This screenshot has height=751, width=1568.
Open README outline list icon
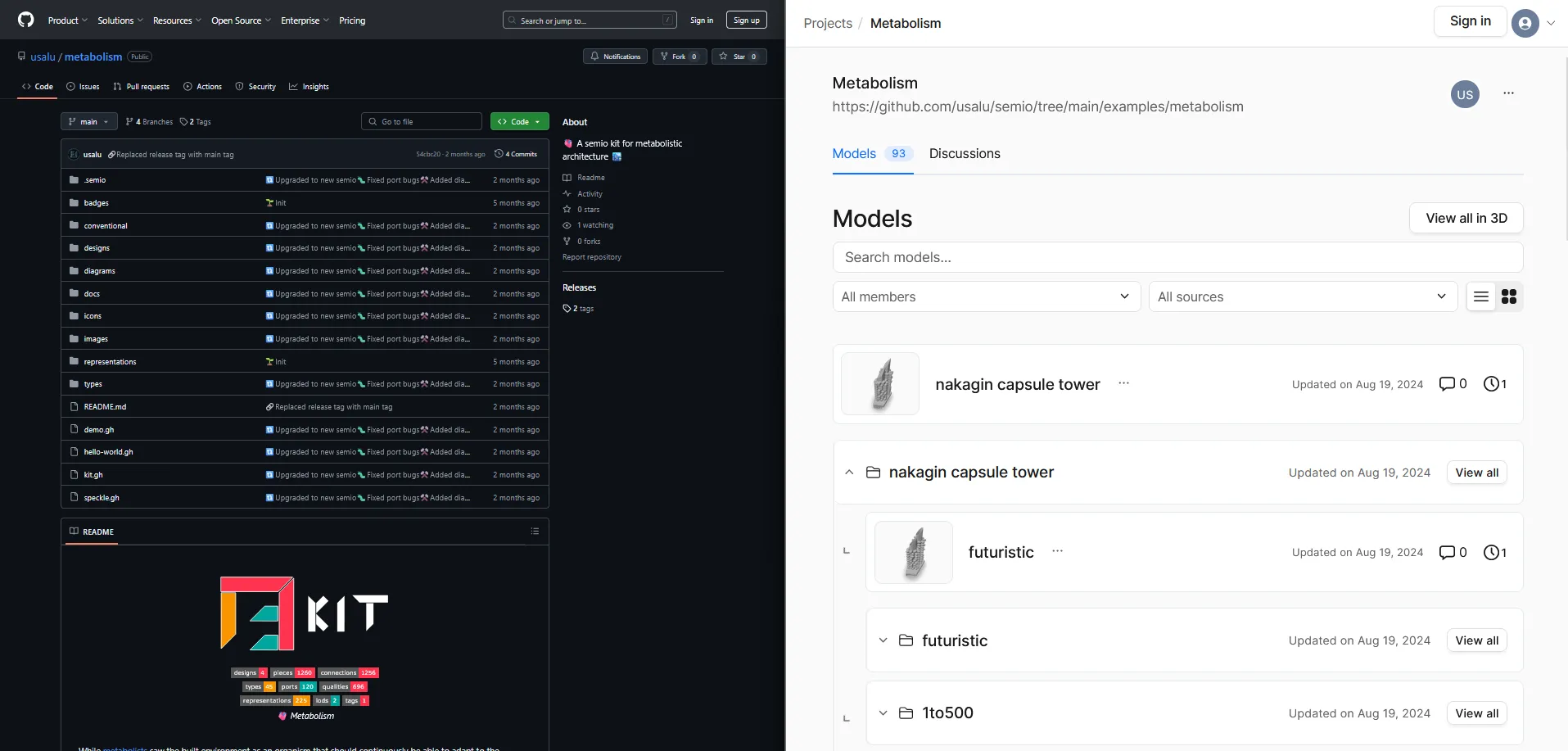(x=535, y=532)
